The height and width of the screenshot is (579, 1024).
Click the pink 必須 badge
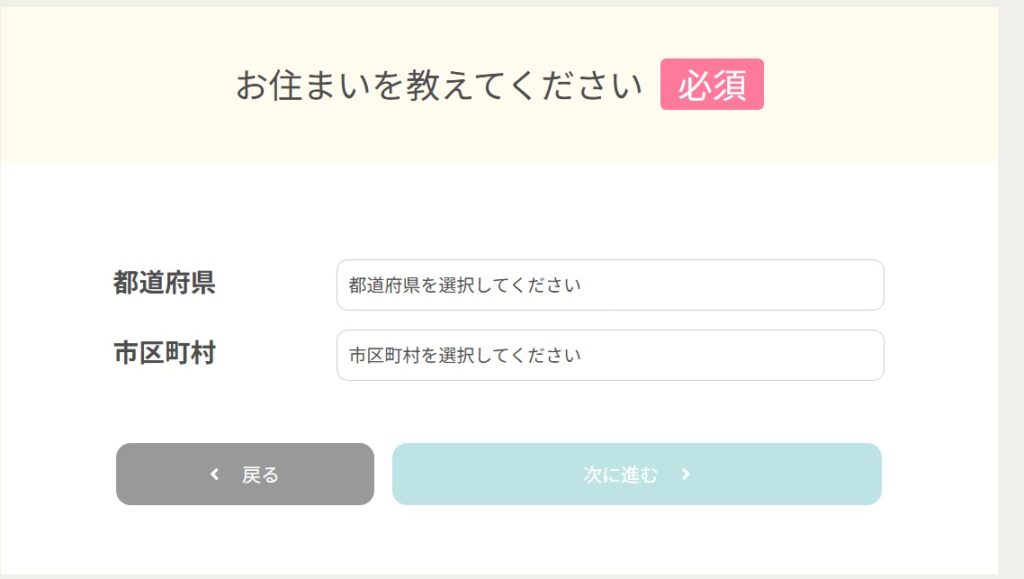coord(712,85)
